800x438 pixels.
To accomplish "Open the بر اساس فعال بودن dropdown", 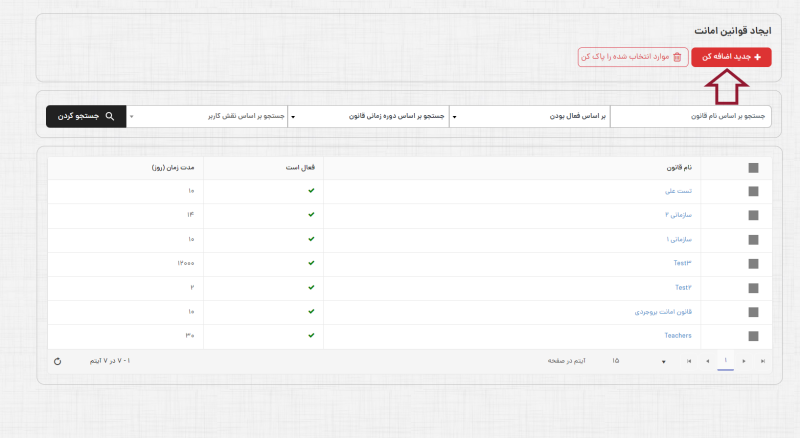I will point(530,117).
